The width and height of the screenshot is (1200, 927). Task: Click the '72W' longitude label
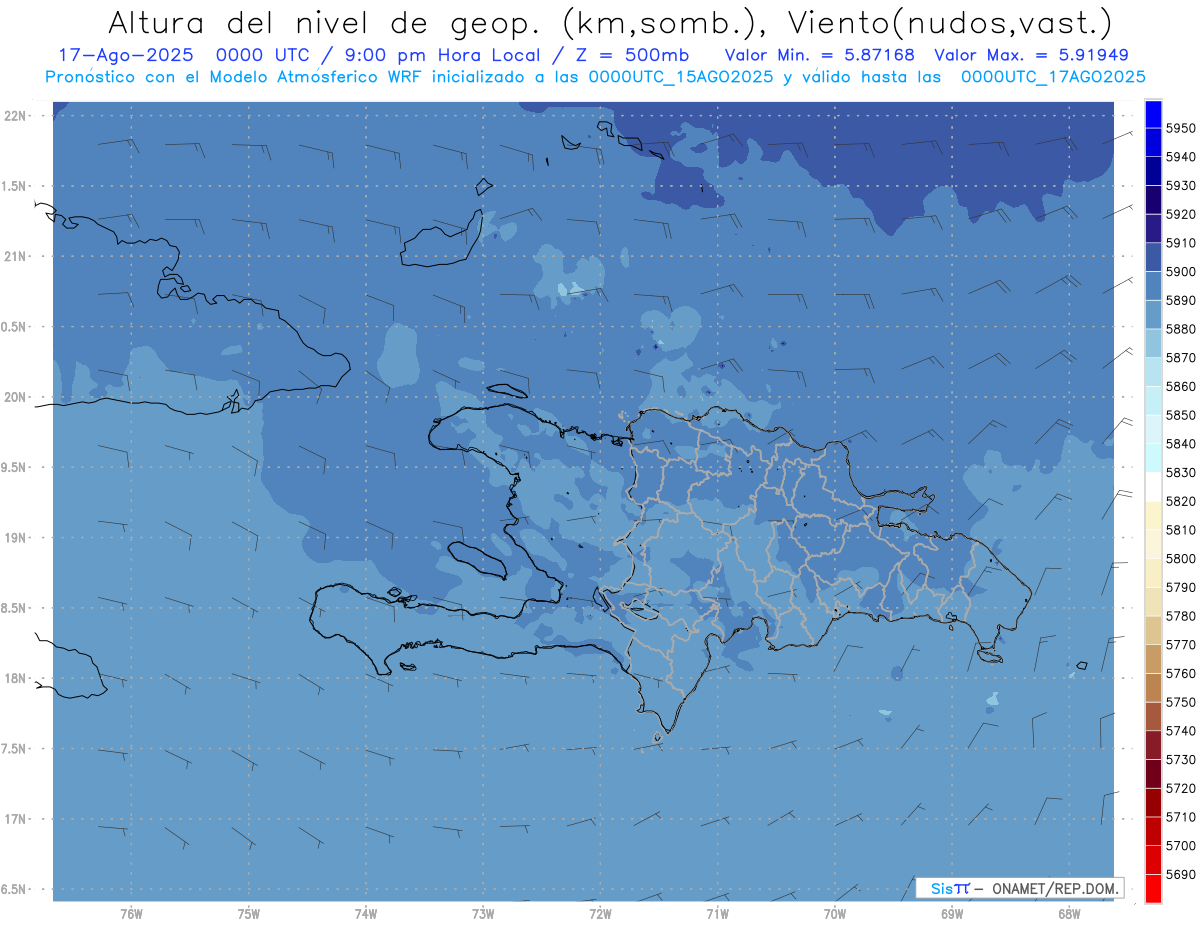(600, 914)
